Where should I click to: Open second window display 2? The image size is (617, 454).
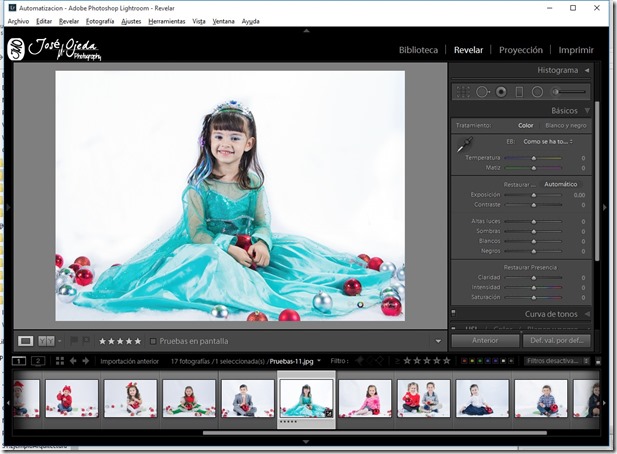click(x=38, y=361)
